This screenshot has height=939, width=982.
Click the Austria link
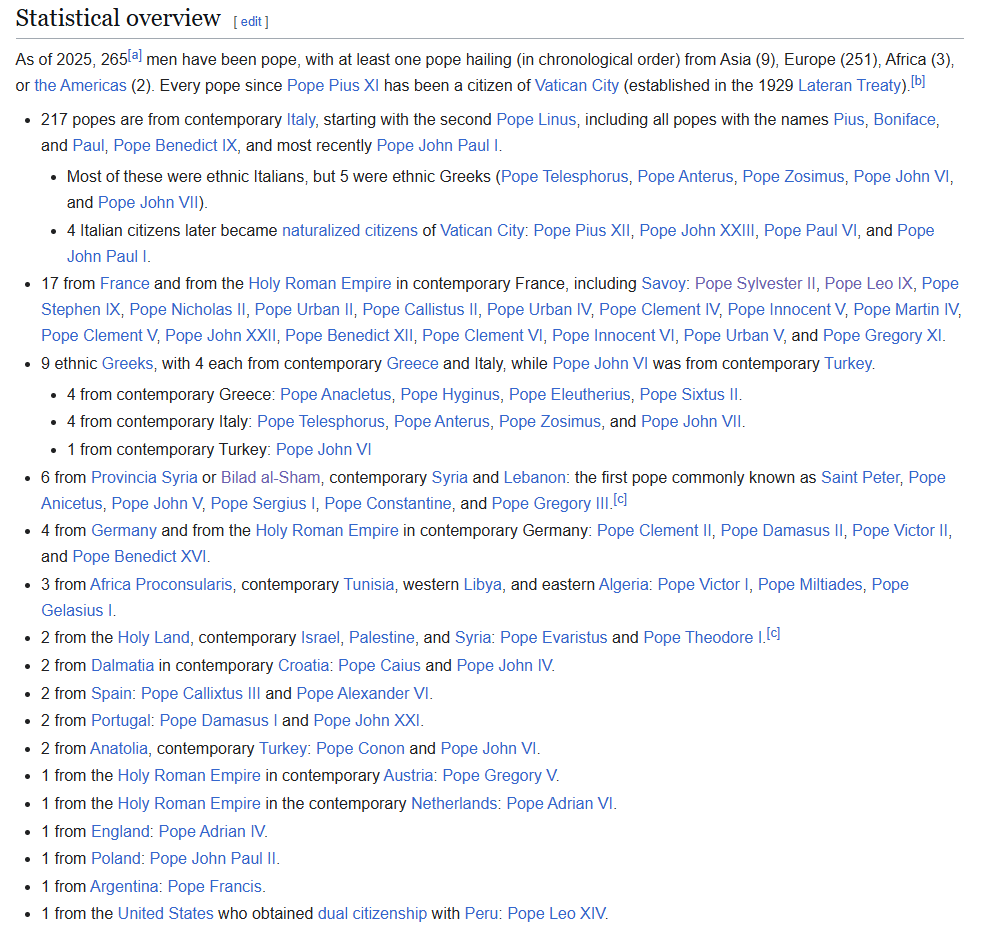408,776
